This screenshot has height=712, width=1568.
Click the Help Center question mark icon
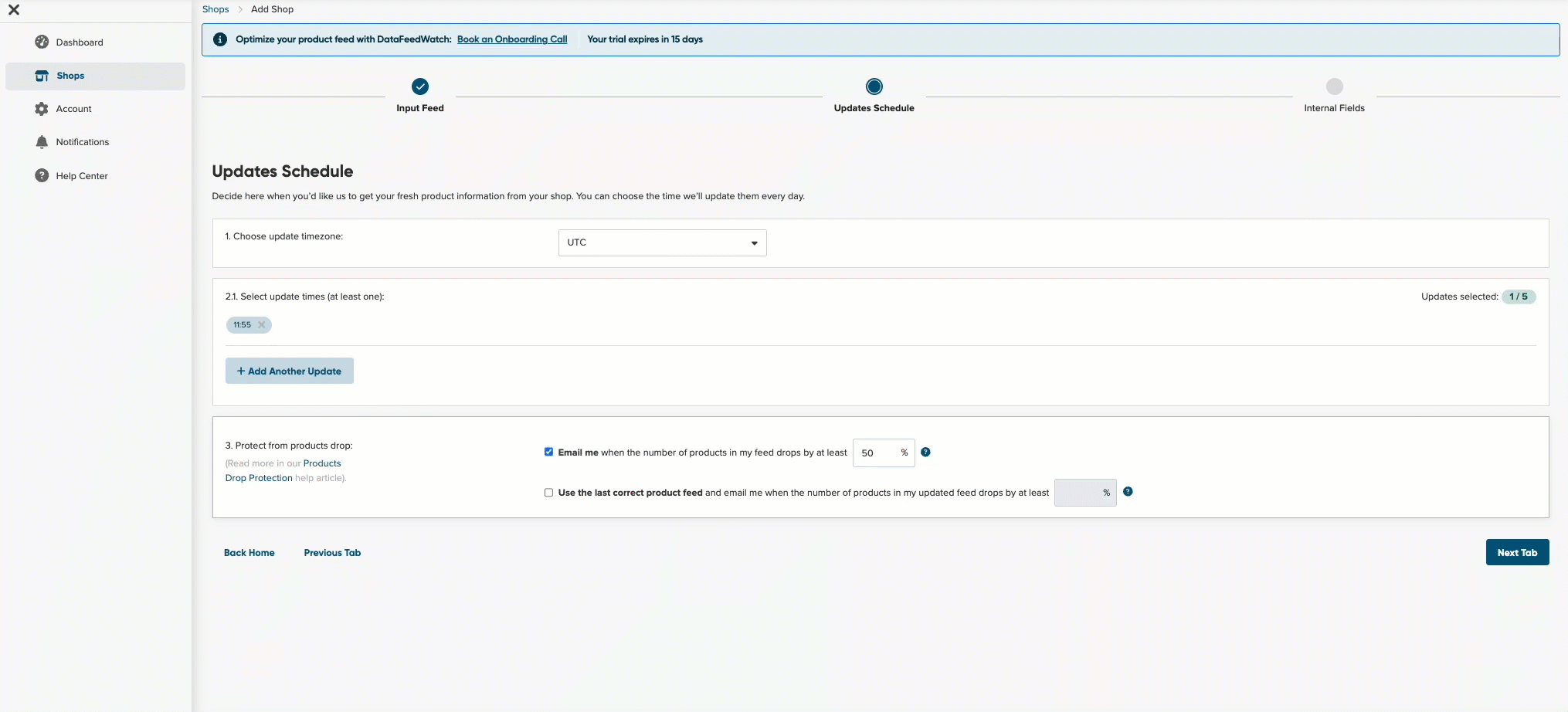pos(42,175)
